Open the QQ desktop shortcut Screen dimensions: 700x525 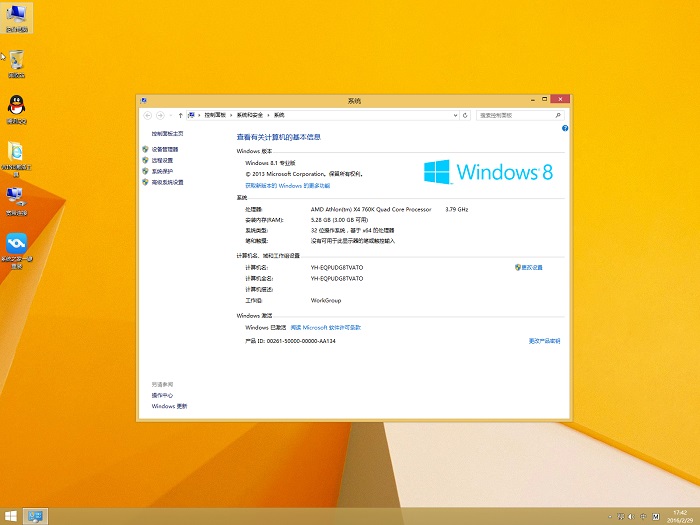[x=16, y=108]
